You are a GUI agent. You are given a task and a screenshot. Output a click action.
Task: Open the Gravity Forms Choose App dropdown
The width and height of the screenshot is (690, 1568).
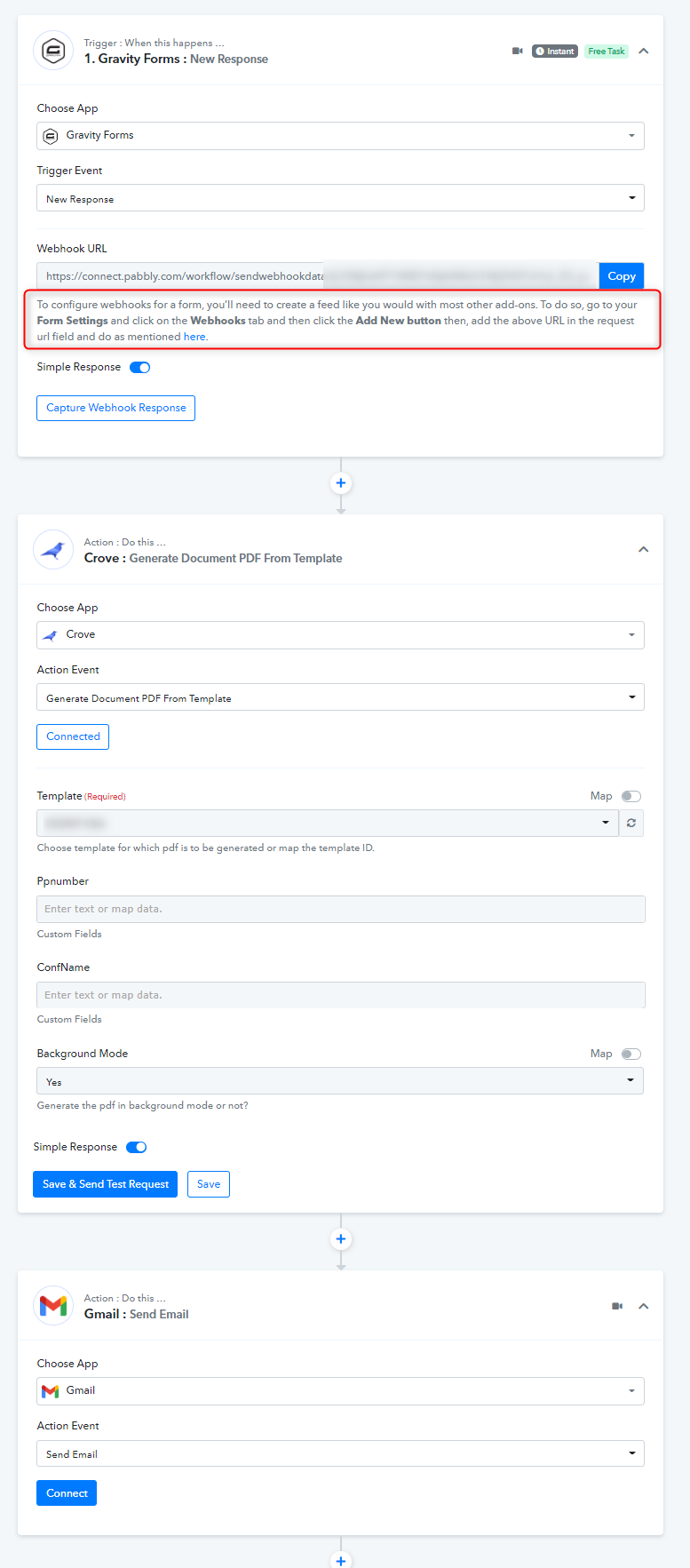point(340,136)
